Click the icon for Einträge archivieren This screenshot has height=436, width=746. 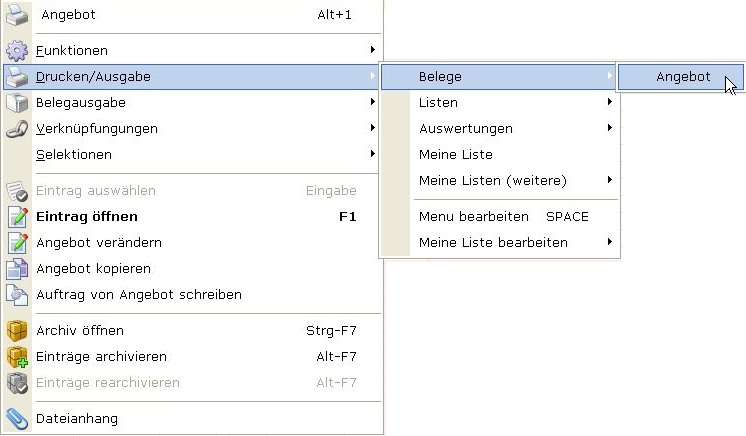pyautogui.click(x=18, y=356)
